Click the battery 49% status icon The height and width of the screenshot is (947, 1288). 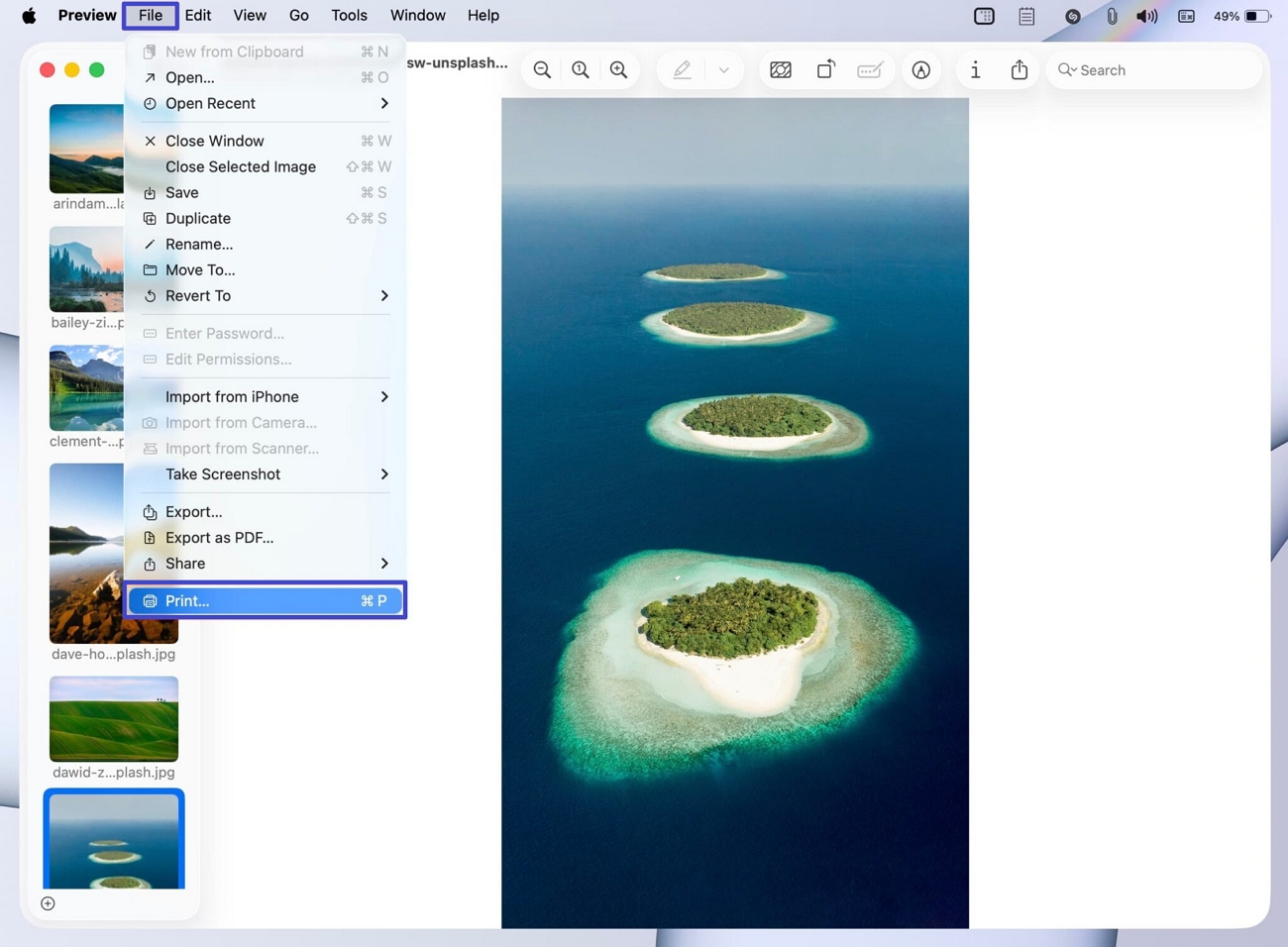[1242, 16]
